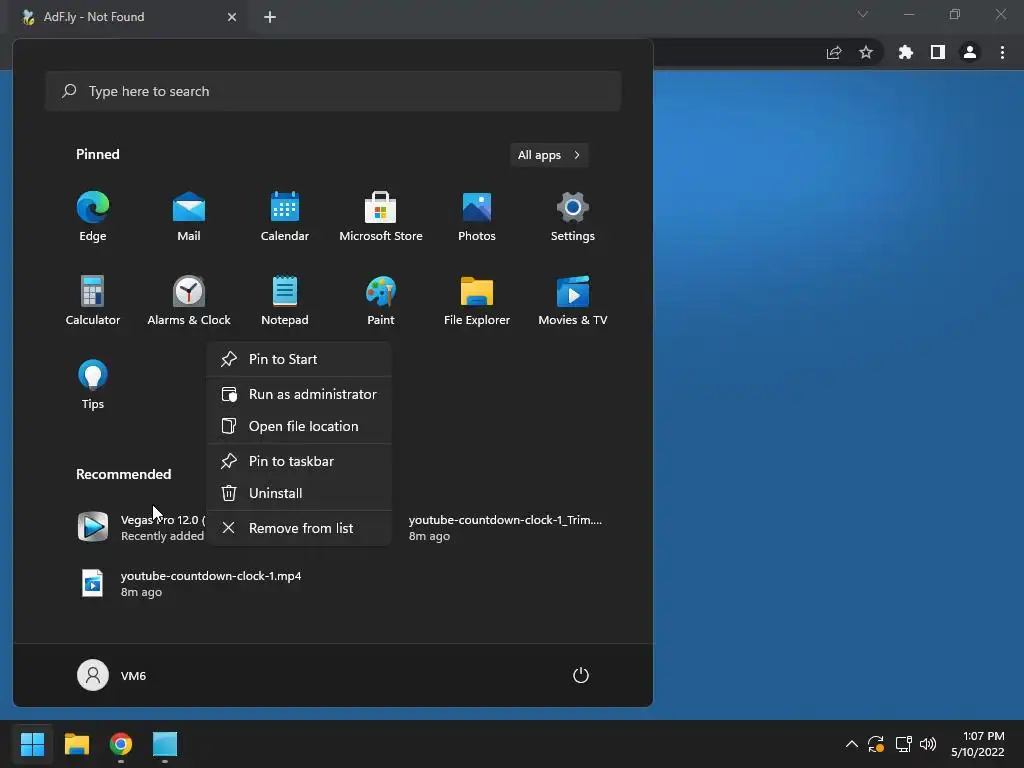Launch Alarms & Clock

[x=189, y=301]
